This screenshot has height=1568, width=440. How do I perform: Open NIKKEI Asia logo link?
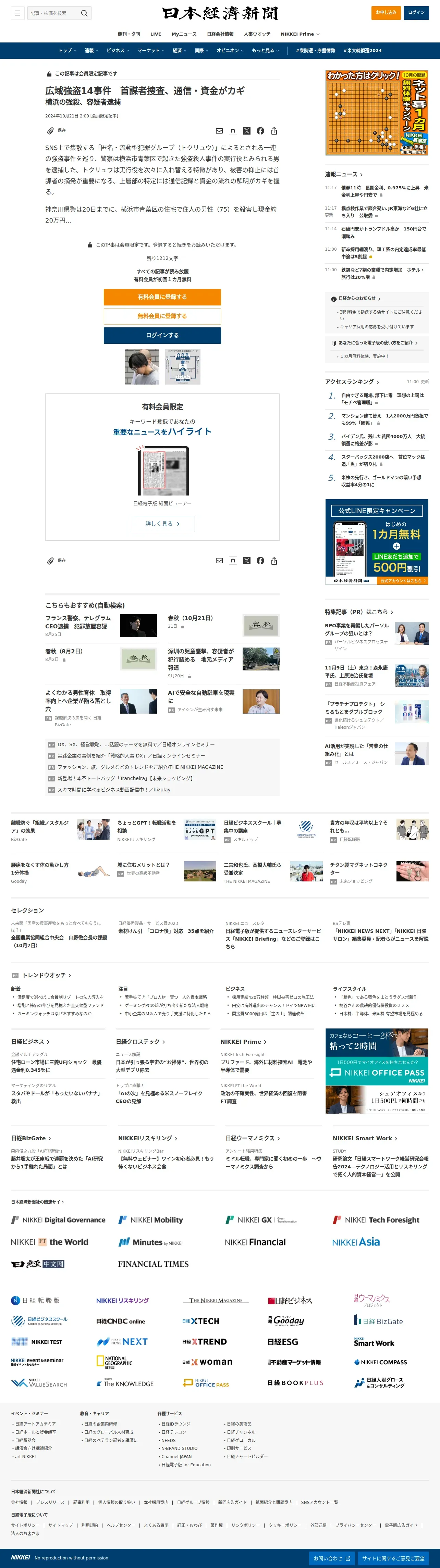(356, 1242)
